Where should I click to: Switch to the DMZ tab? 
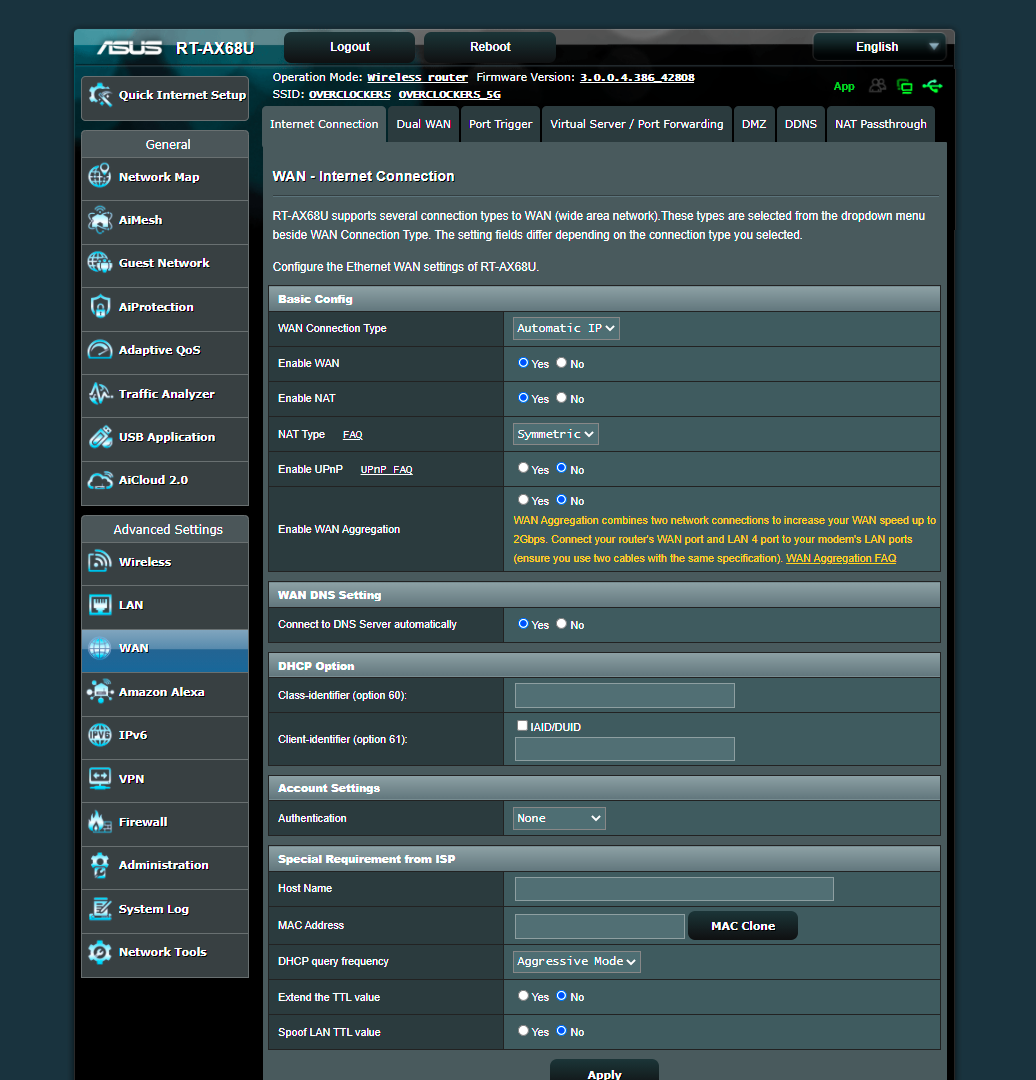(x=754, y=125)
